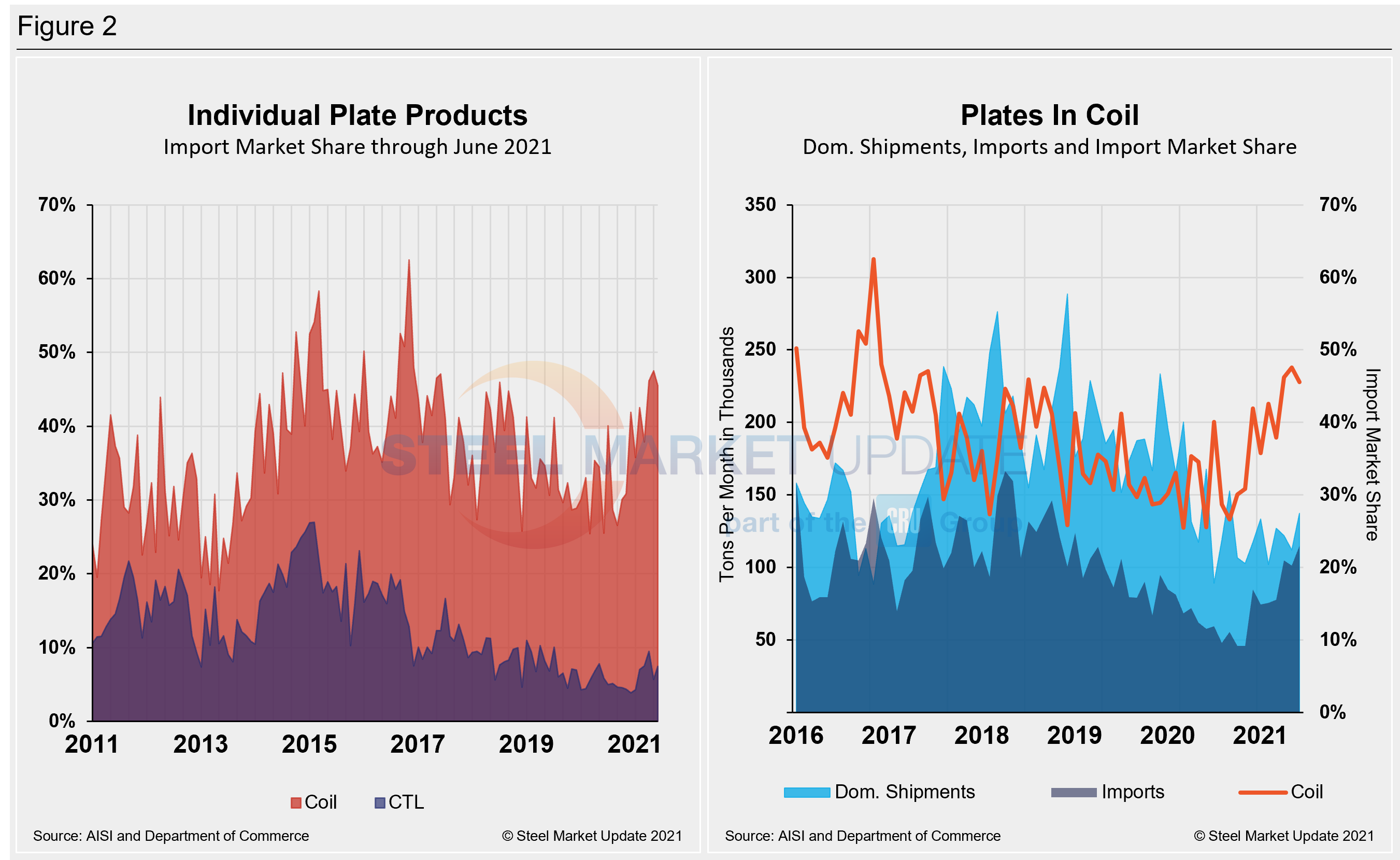Click the Import Market Share through June 2021 subtitle

tap(358, 147)
